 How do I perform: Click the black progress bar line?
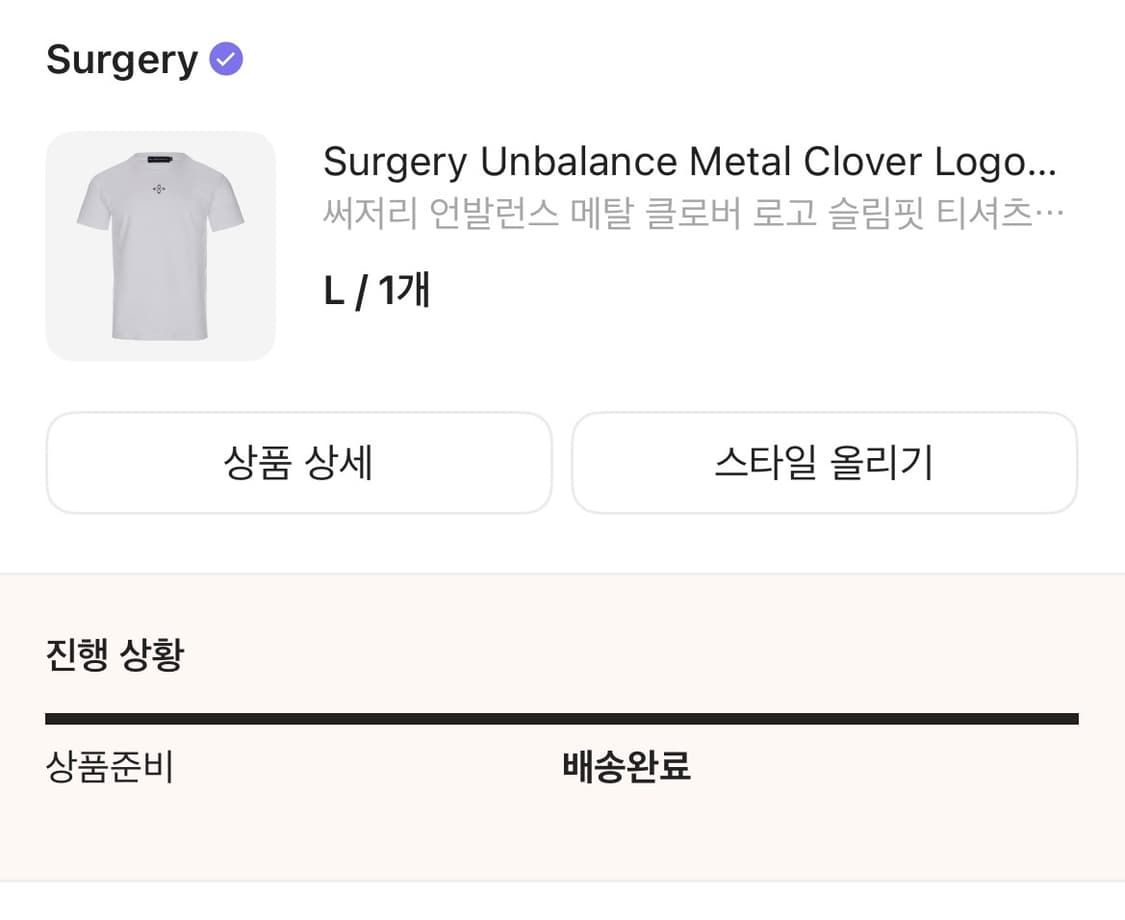562,717
